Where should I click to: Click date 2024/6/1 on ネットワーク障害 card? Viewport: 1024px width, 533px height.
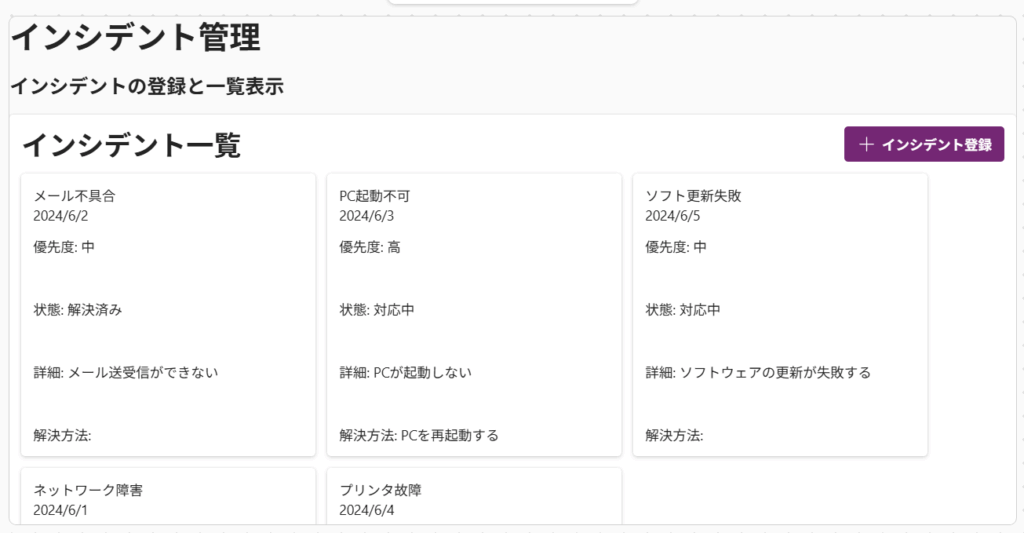coord(62,510)
